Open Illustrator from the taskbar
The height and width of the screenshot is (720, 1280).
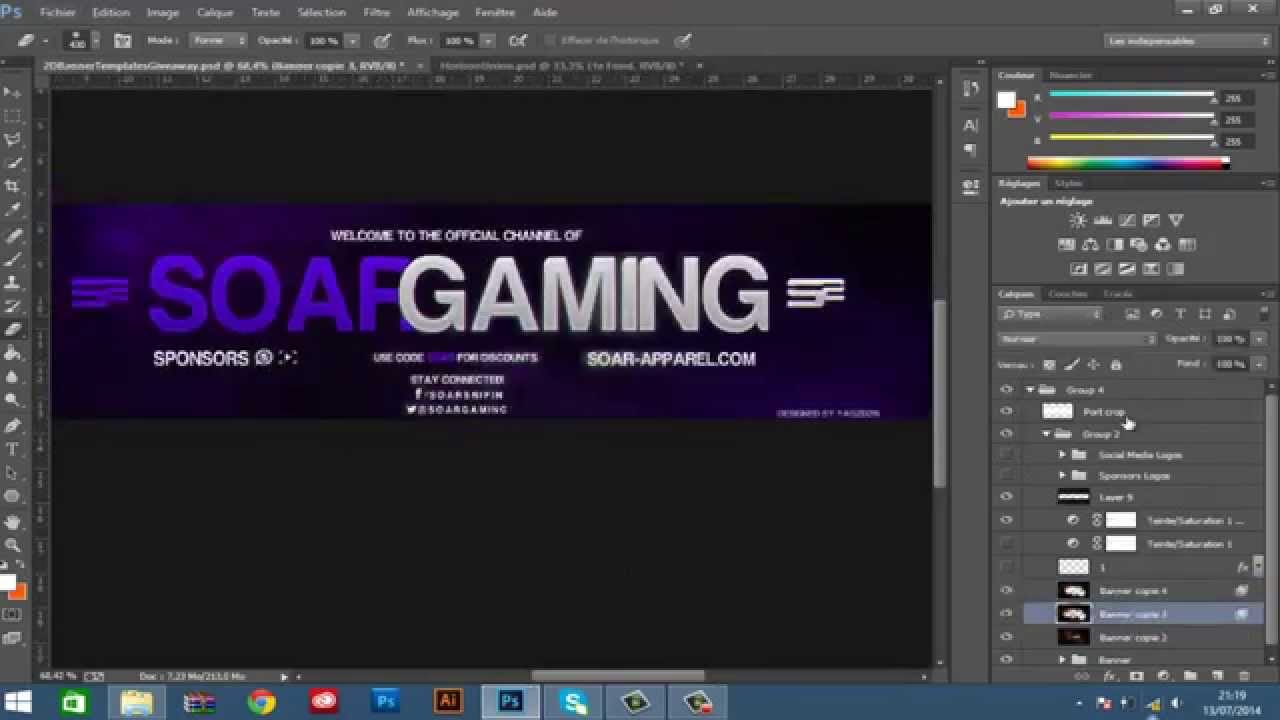[448, 702]
